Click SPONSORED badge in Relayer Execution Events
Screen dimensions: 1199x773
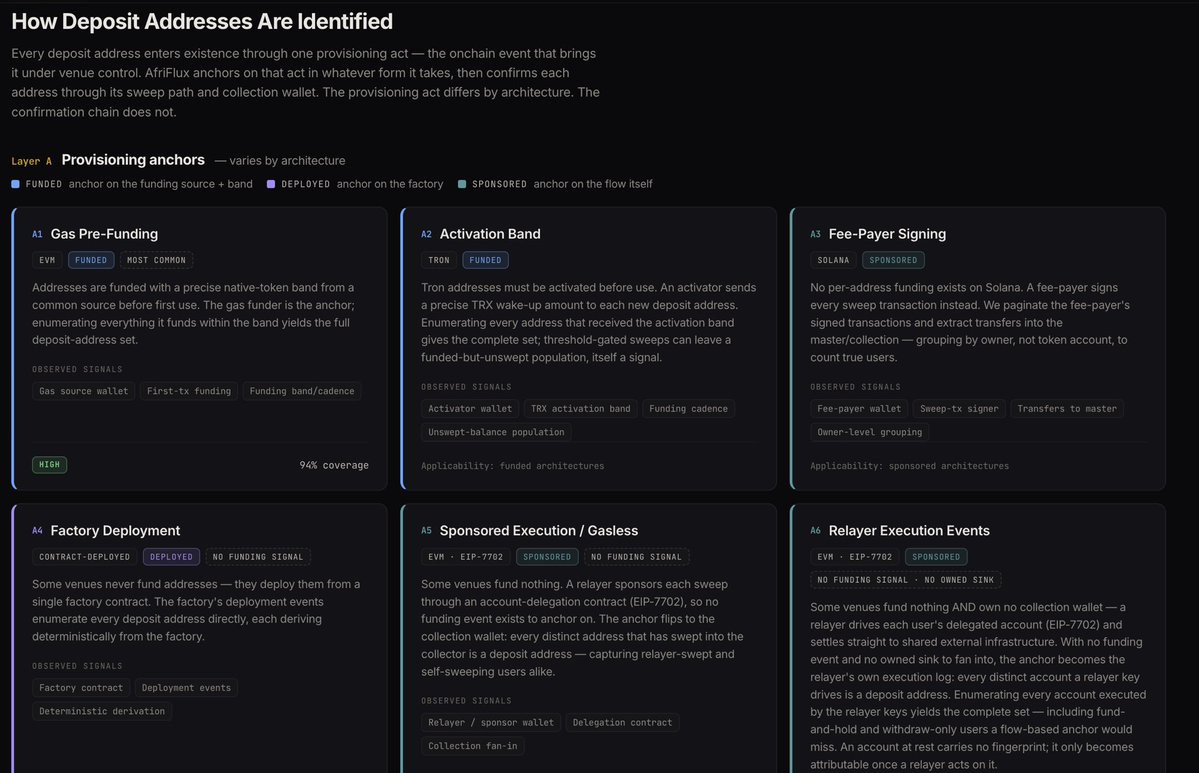point(936,557)
